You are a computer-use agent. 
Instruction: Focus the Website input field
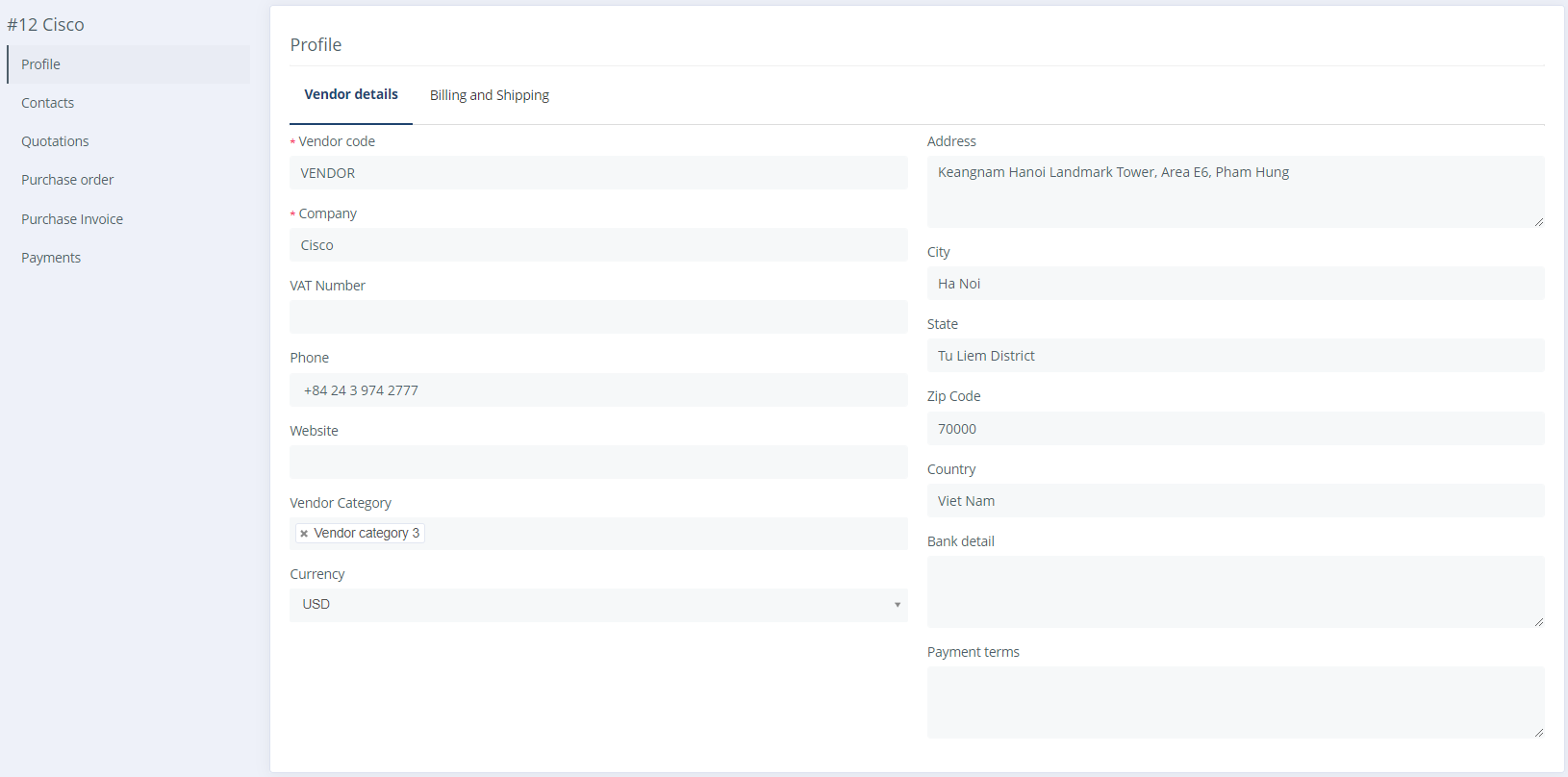tap(598, 463)
